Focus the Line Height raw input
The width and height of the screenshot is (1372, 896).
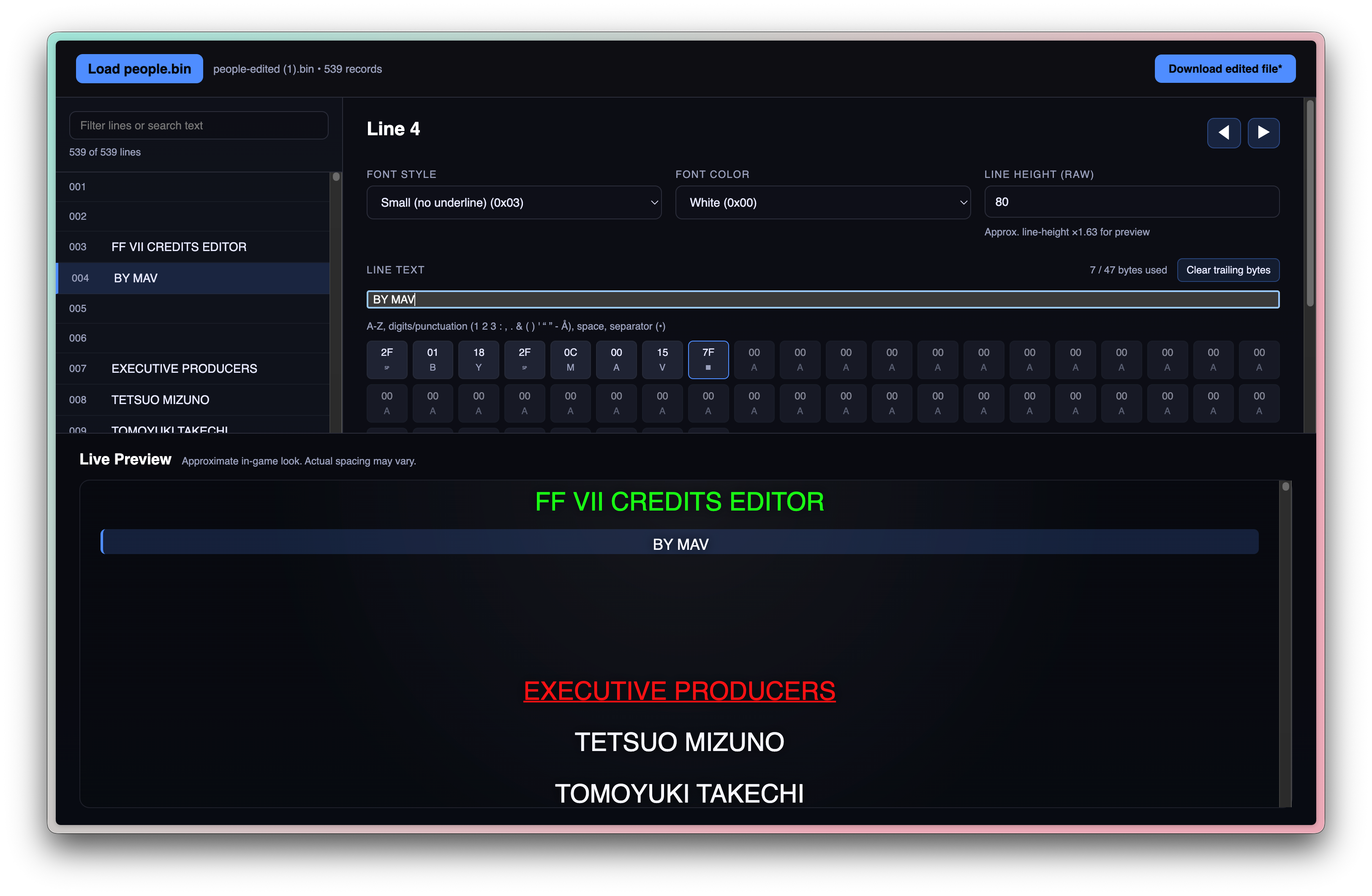[x=1132, y=202]
